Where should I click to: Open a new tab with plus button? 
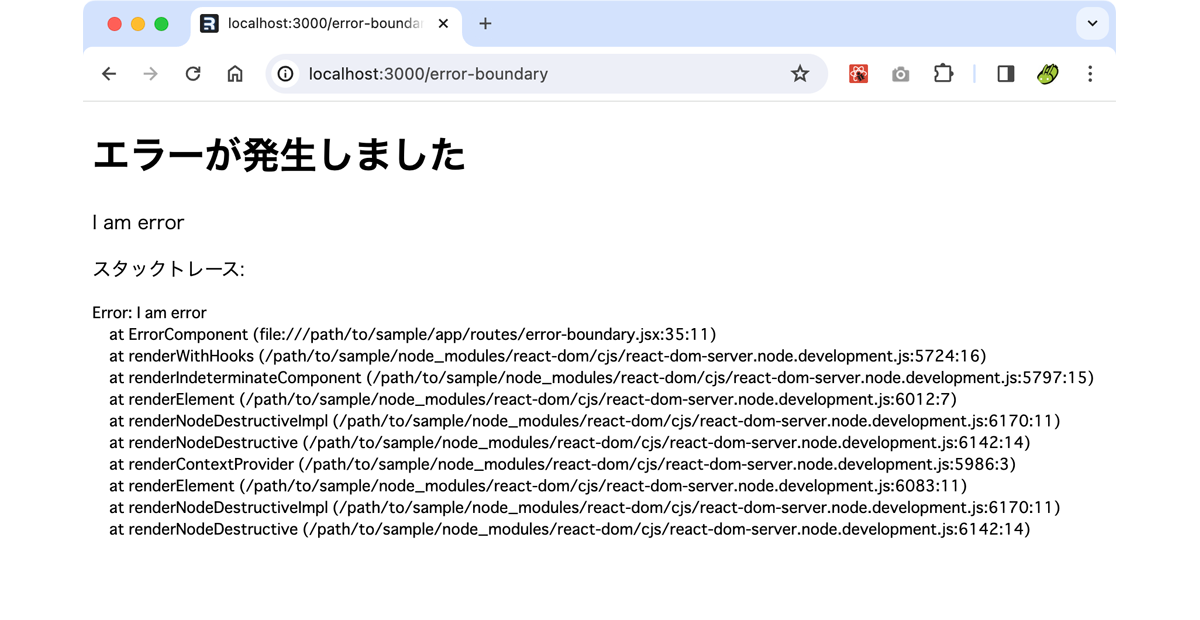(485, 23)
